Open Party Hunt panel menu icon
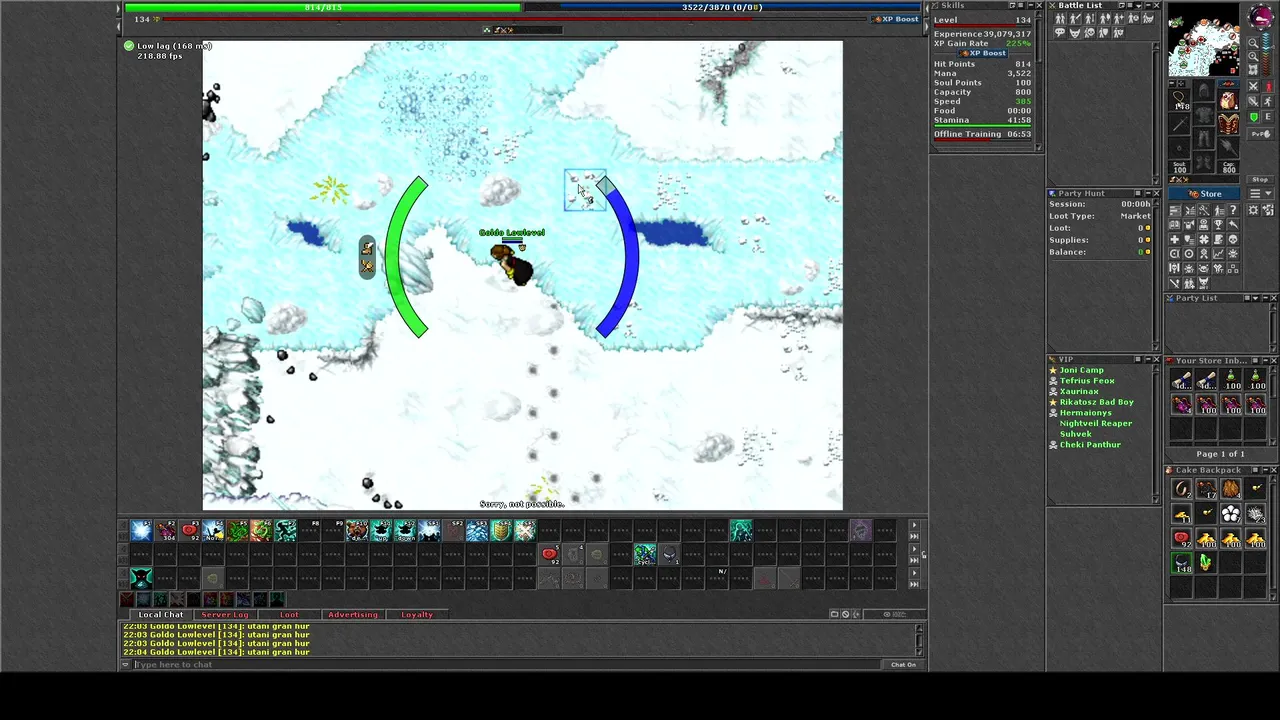This screenshot has width=1280, height=720. 1138,193
